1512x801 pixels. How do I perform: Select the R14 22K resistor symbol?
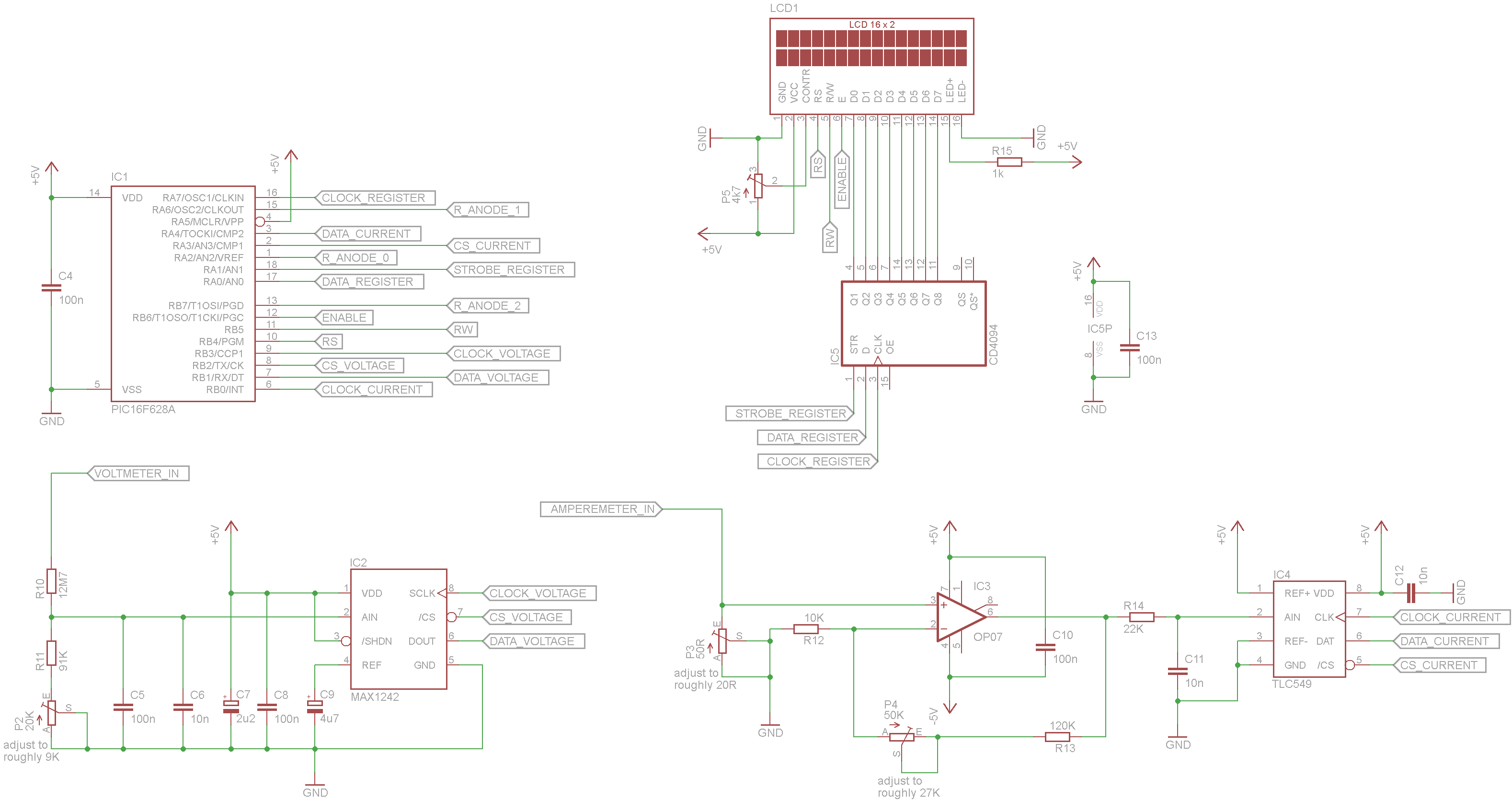1141,617
